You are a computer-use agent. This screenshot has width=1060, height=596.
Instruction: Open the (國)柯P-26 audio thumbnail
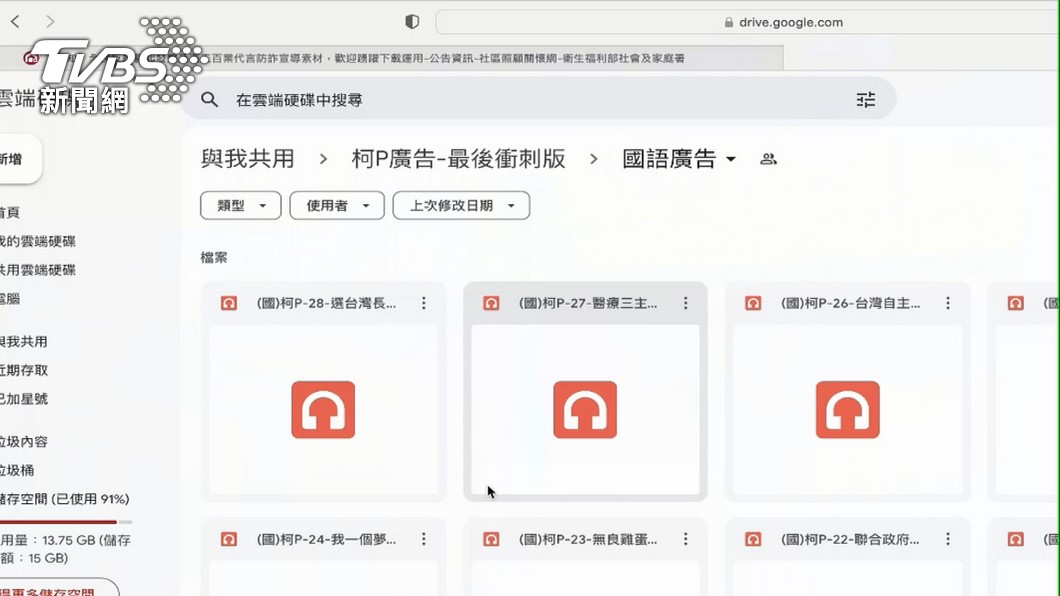(x=847, y=409)
